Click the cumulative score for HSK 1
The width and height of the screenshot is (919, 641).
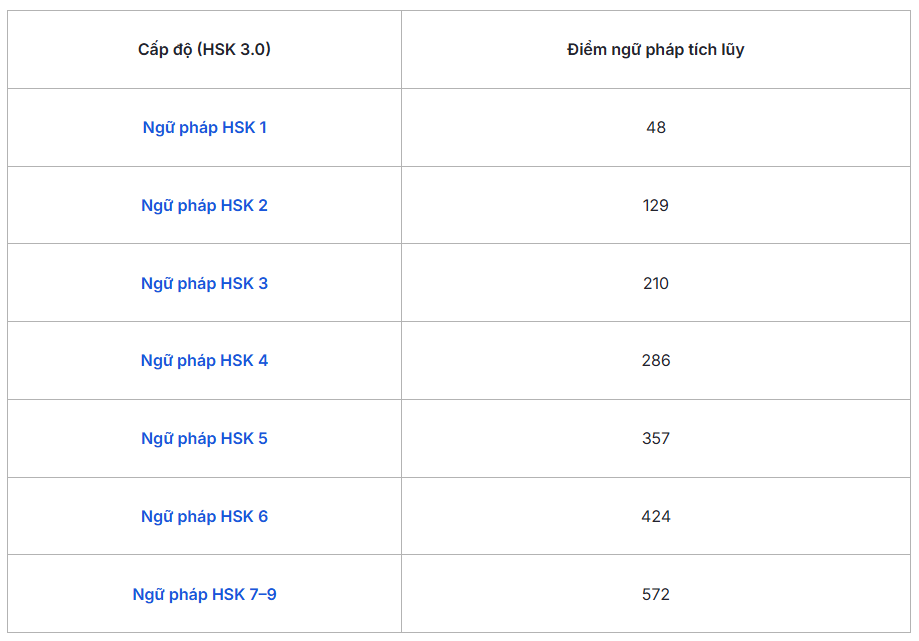point(655,128)
